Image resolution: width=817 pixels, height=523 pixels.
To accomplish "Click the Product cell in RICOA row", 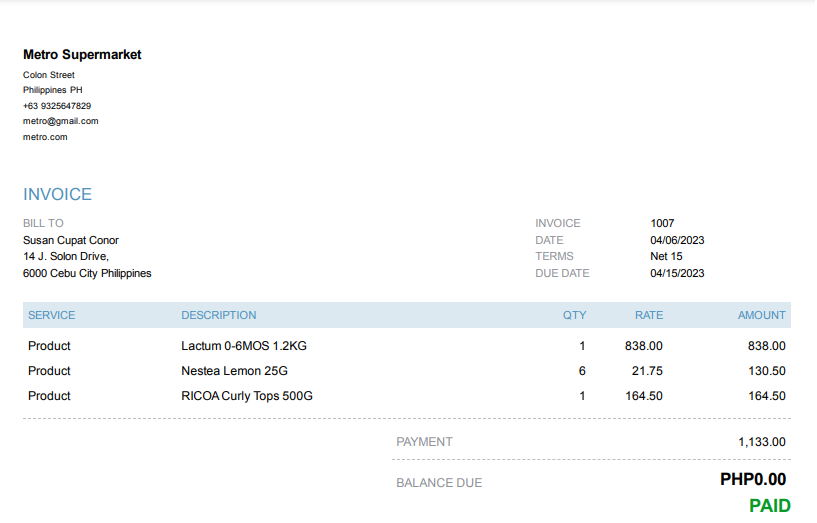I will point(49,396).
